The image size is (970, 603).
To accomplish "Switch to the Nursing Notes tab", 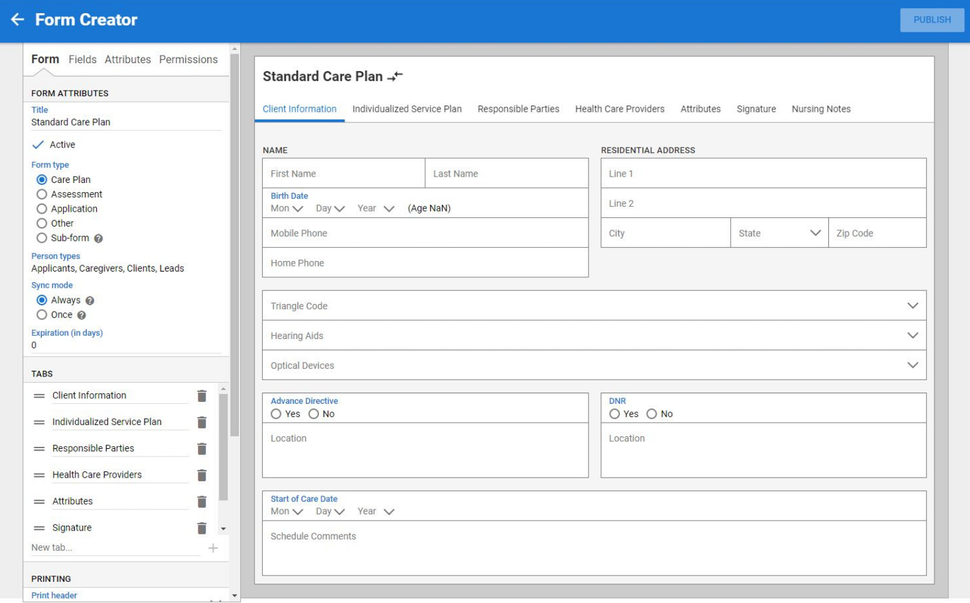I will click(820, 109).
